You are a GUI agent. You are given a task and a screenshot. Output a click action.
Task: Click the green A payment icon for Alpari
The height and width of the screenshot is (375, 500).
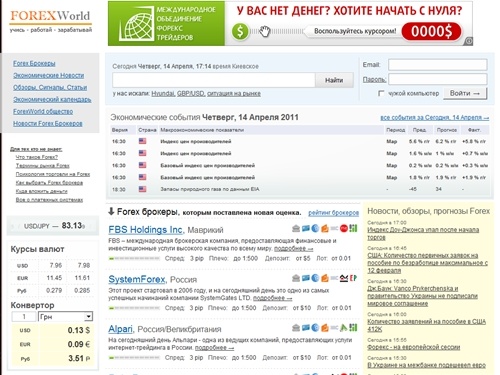[344, 328]
